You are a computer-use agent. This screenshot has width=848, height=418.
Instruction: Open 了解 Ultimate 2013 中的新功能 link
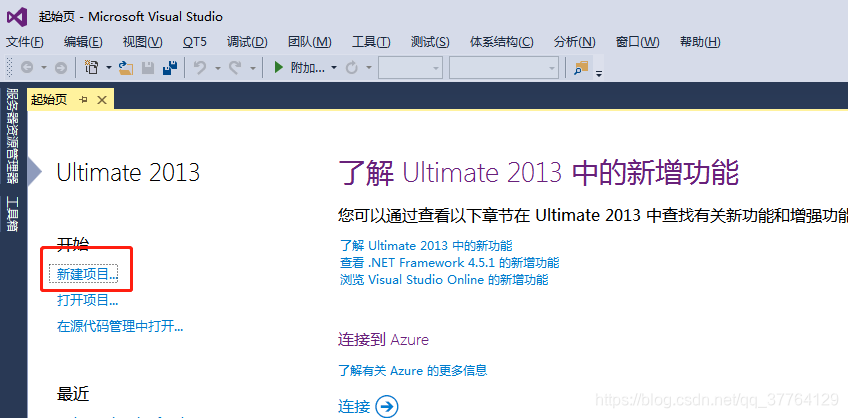[x=426, y=246]
